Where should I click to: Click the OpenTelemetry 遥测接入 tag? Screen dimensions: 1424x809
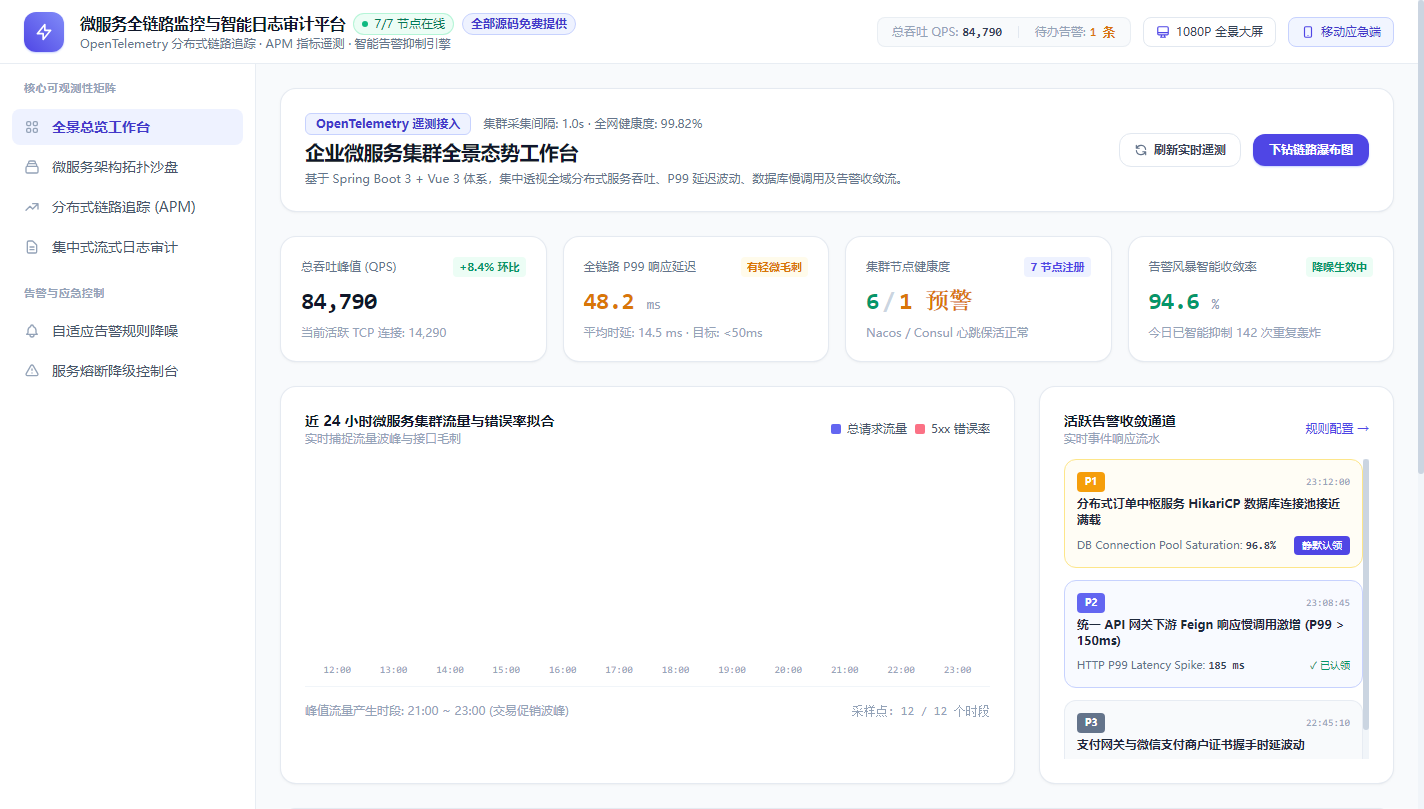click(x=388, y=124)
